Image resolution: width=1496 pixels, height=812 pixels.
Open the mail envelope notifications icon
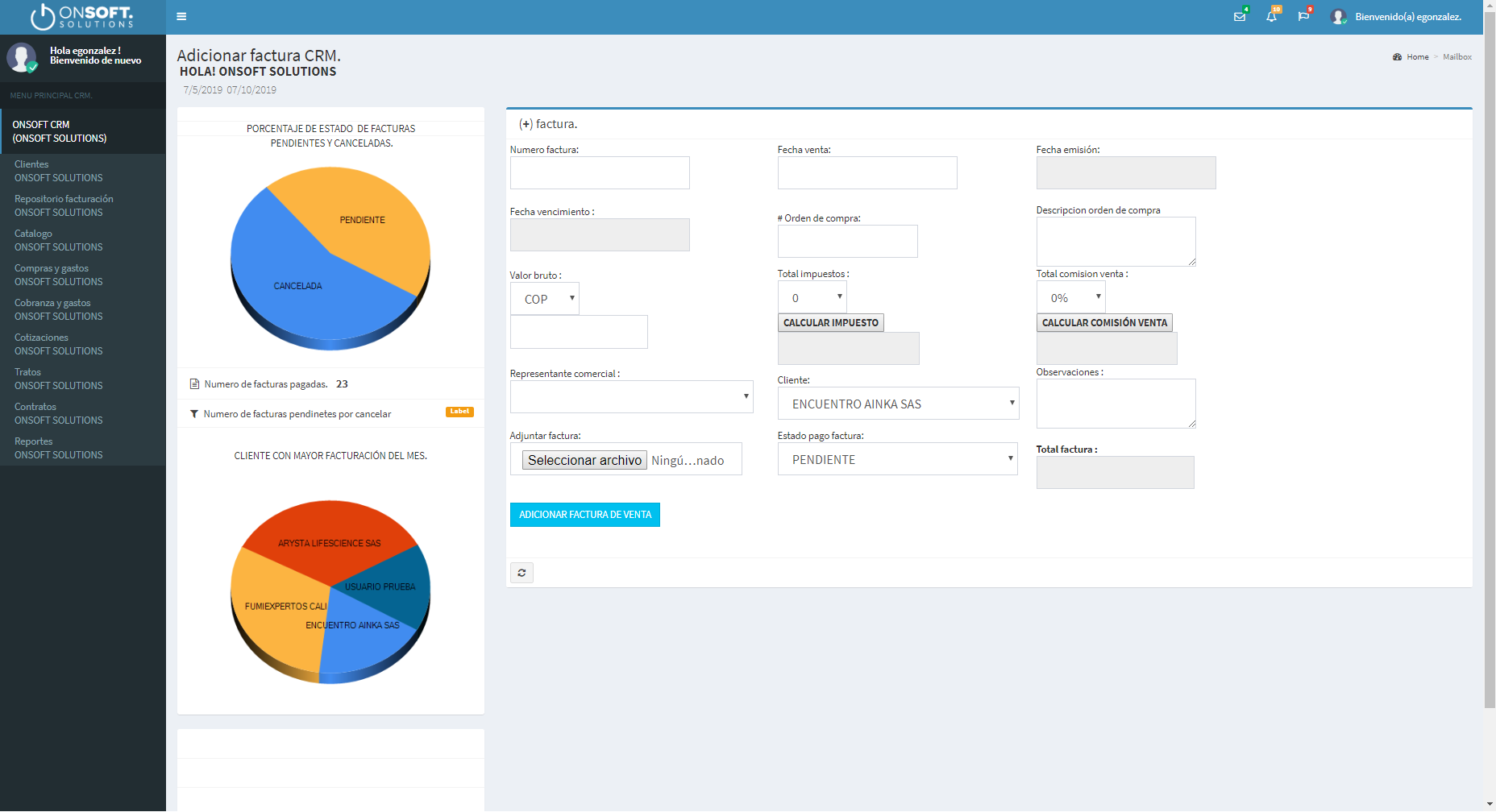point(1240,17)
